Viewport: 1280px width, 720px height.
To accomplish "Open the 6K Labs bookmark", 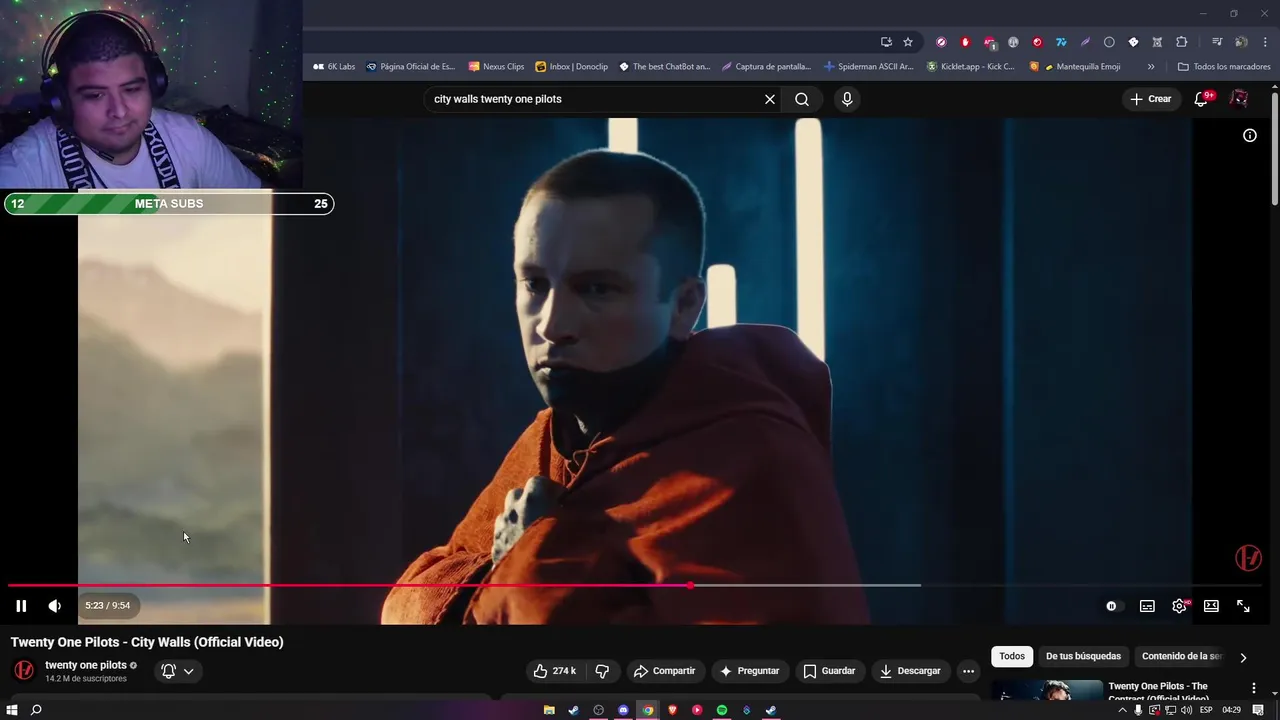I will (x=334, y=67).
